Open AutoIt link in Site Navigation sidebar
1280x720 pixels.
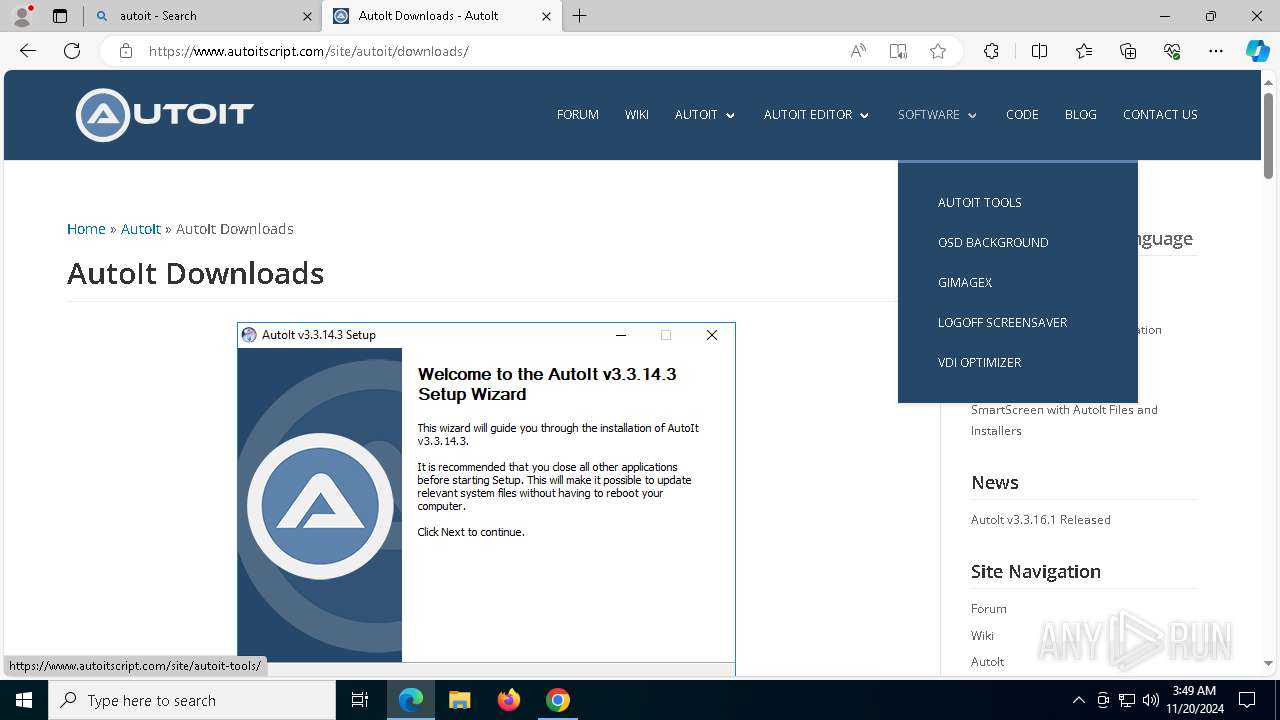tap(988, 662)
